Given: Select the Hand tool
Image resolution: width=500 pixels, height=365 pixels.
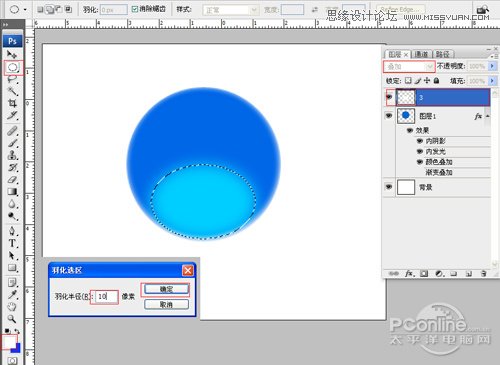Looking at the screenshot, I should 12,307.
